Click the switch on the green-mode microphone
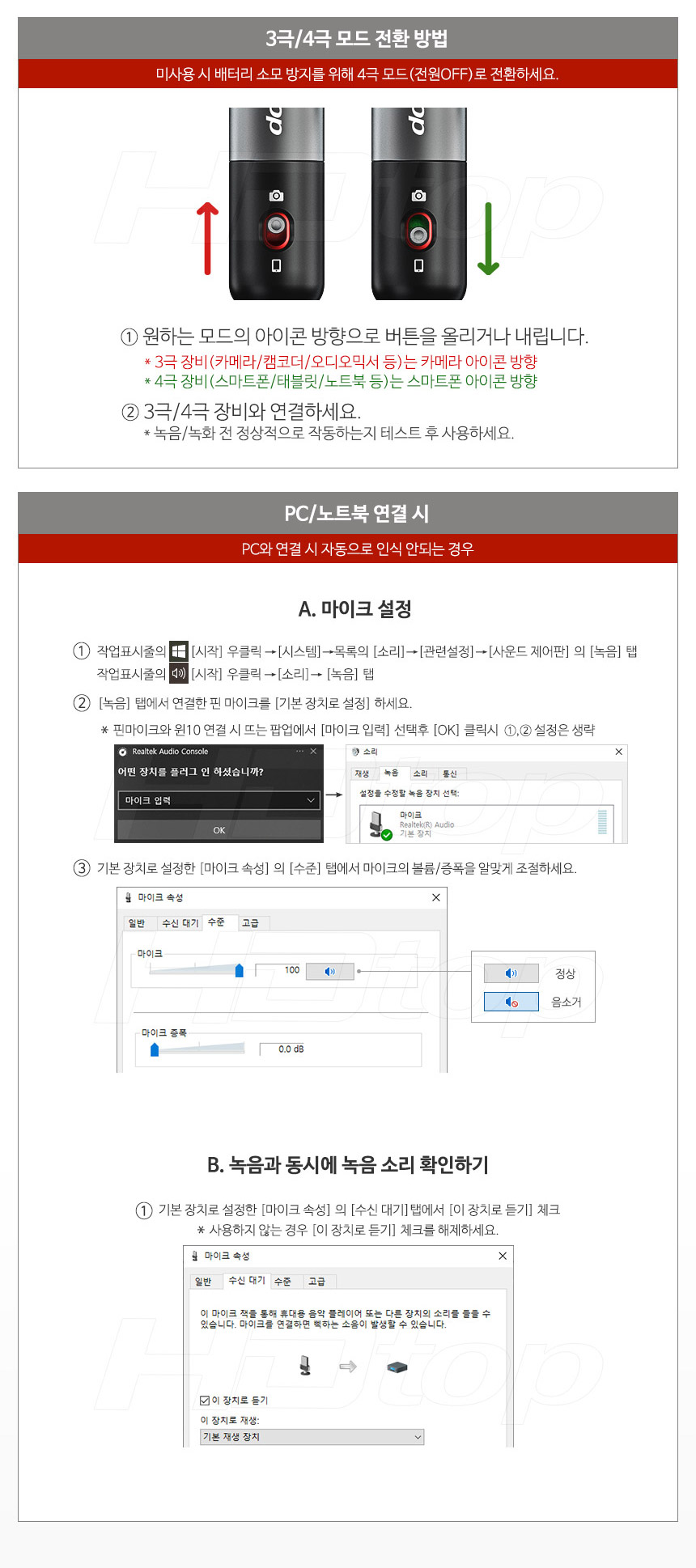This screenshot has height=1568, width=696. pos(418,232)
